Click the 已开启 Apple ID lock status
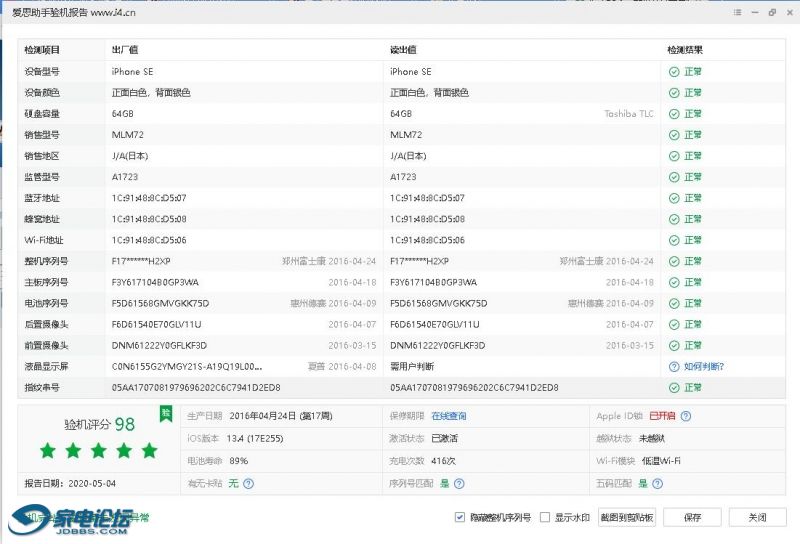The image size is (800, 544). 662,416
